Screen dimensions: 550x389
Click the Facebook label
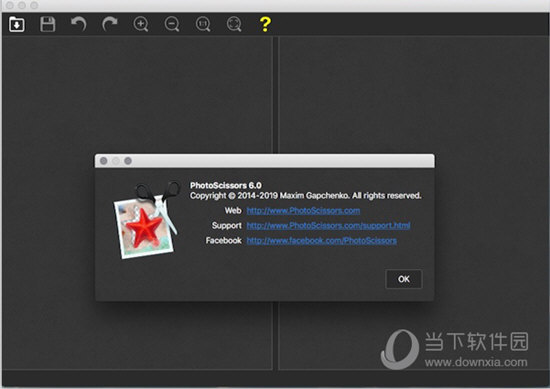(223, 241)
